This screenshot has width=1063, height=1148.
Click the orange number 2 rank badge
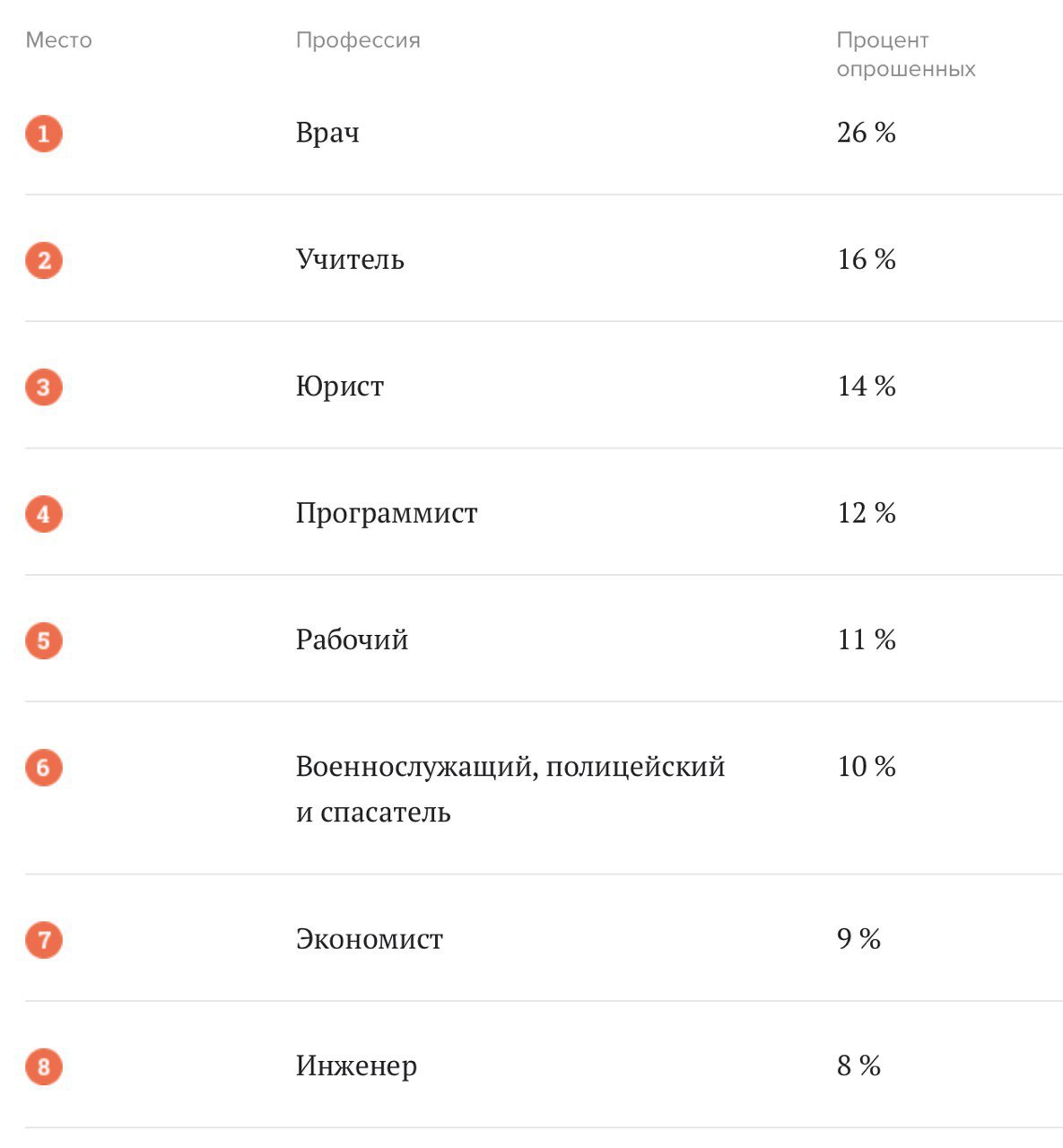coord(43,261)
